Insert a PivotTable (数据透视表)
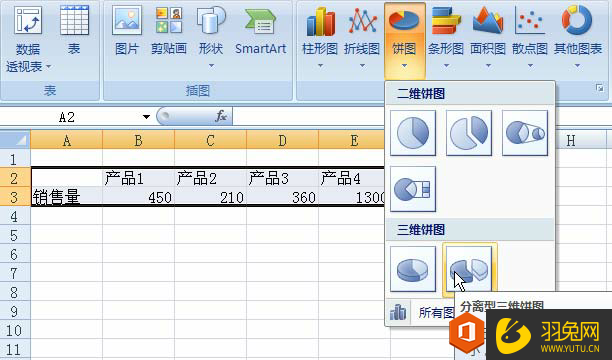Viewport: 612px width, 360px height. (28, 39)
